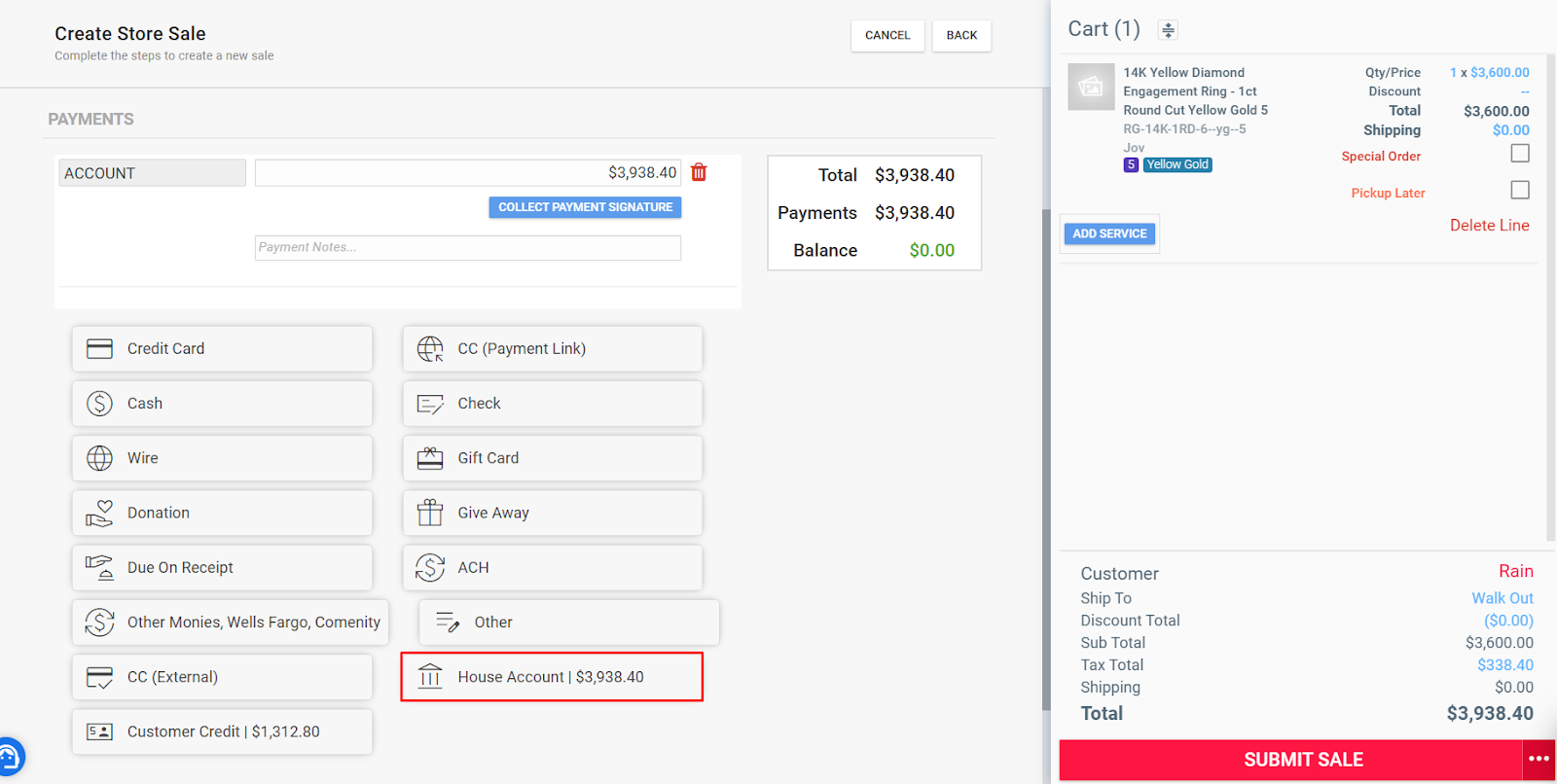Choose Wire payment method
Viewport: 1557px width, 784px height.
[222, 458]
